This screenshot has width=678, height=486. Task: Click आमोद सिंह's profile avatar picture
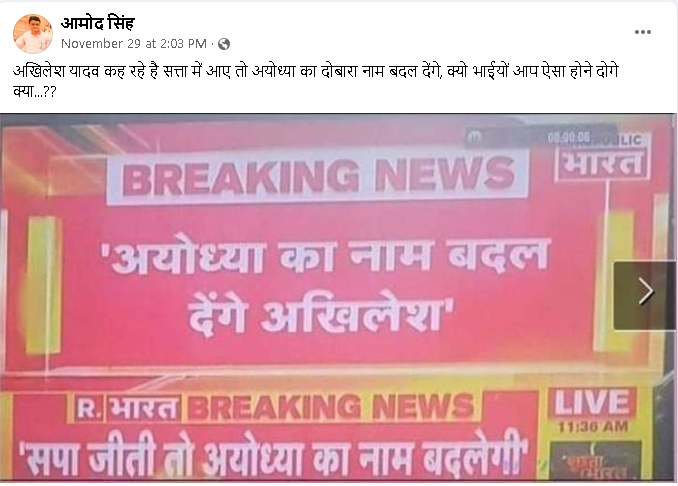[33, 34]
